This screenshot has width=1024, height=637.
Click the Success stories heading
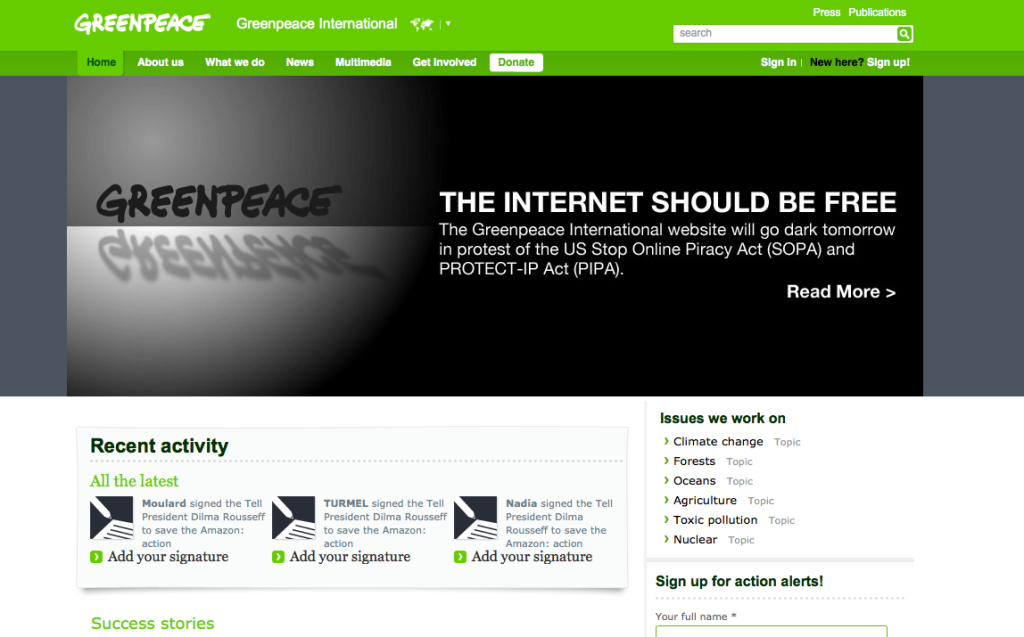[152, 623]
